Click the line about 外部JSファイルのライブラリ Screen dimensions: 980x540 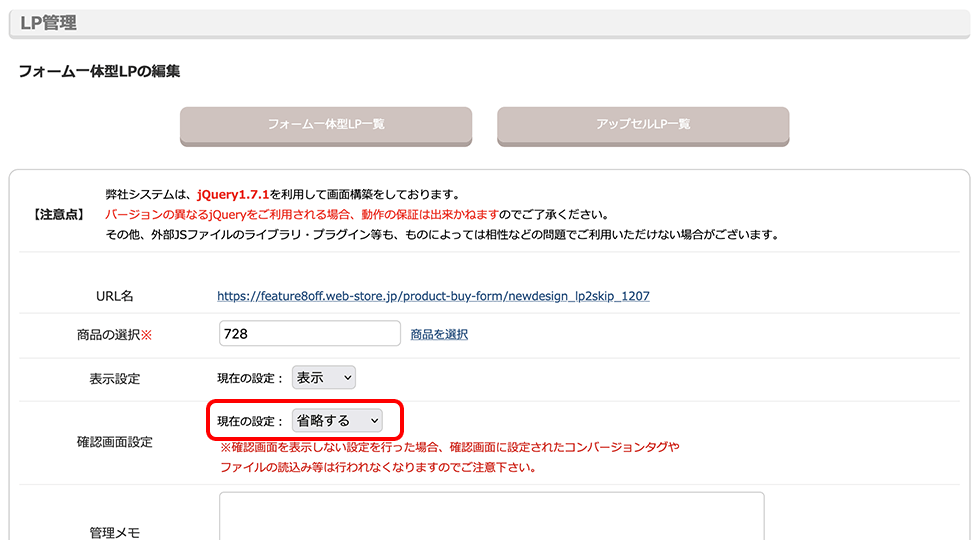pyautogui.click(x=442, y=235)
